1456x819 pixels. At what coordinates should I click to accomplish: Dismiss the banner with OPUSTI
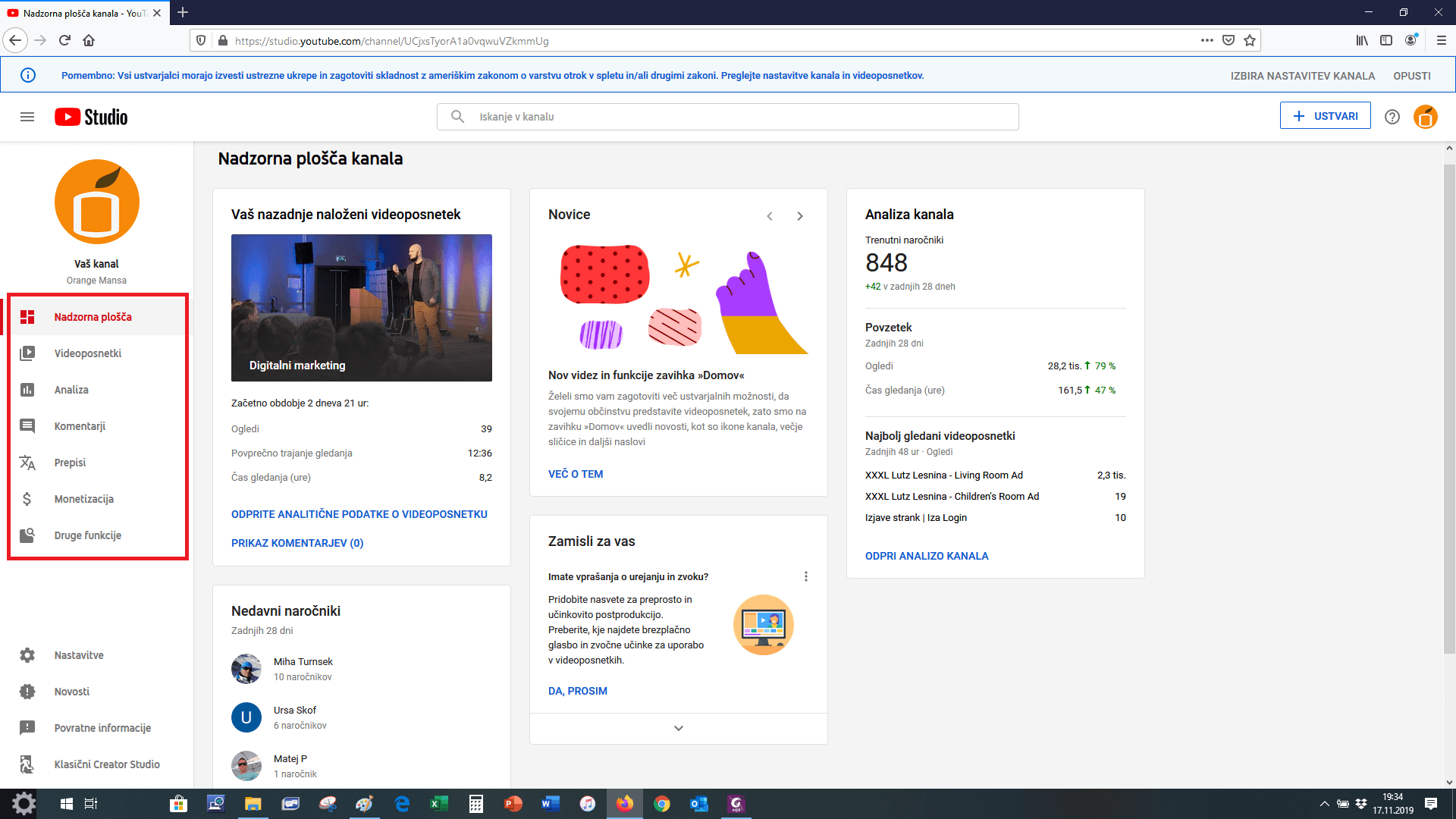click(1411, 76)
